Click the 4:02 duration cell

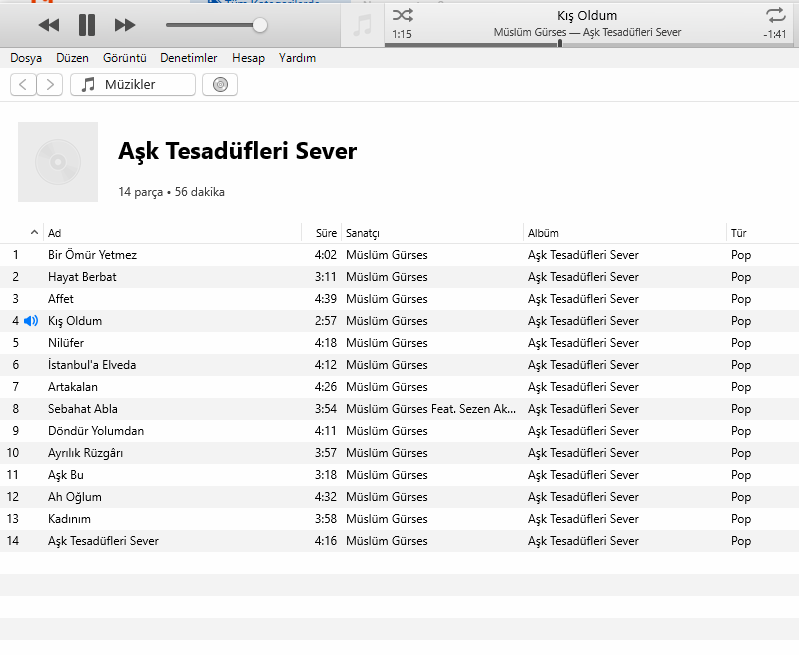(326, 255)
